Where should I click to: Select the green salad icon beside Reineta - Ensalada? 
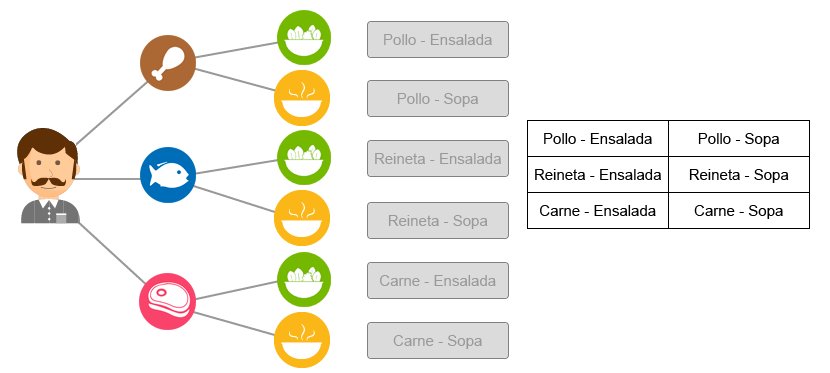[304, 158]
